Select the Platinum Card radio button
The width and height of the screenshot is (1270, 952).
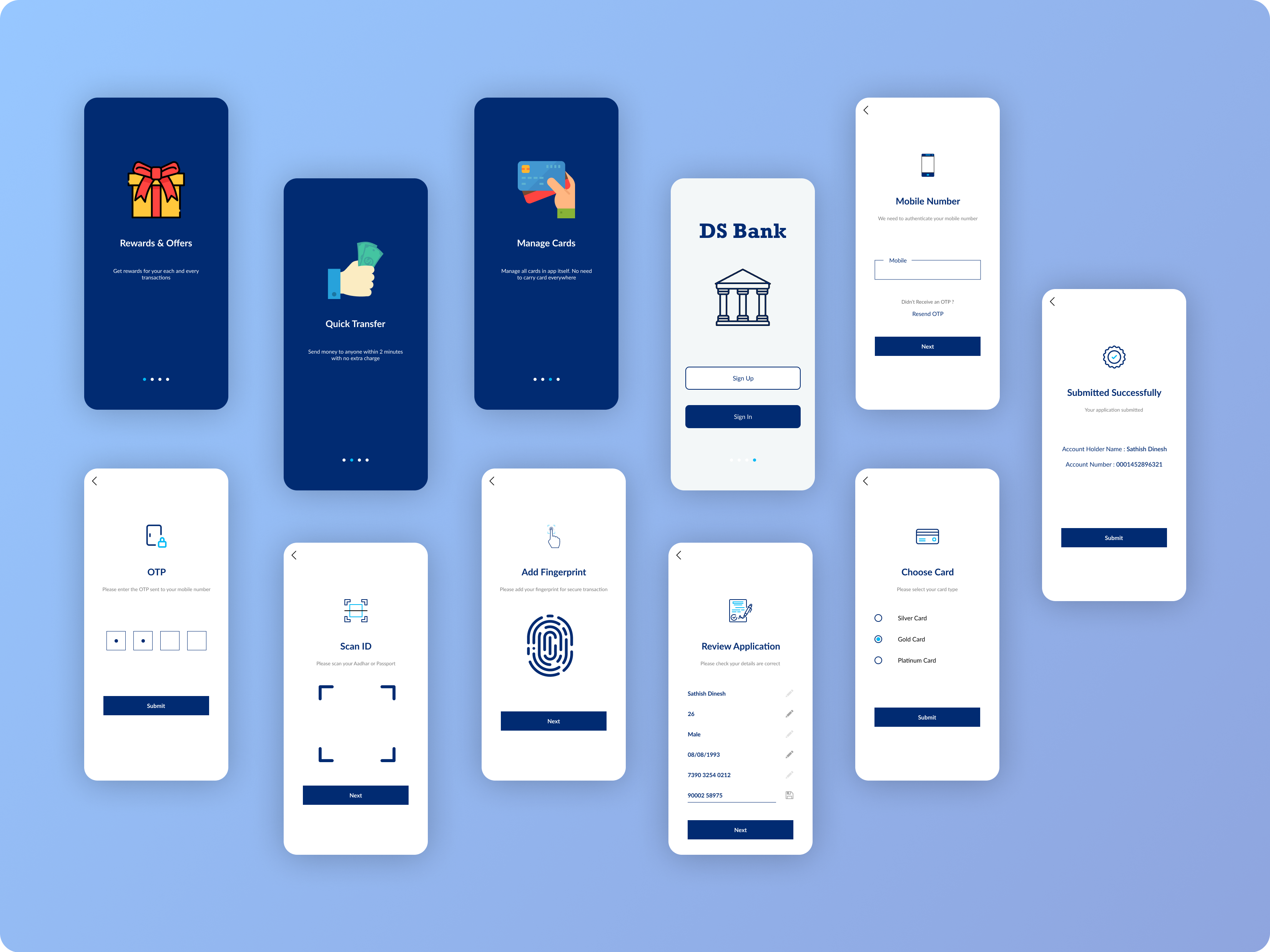point(878,660)
